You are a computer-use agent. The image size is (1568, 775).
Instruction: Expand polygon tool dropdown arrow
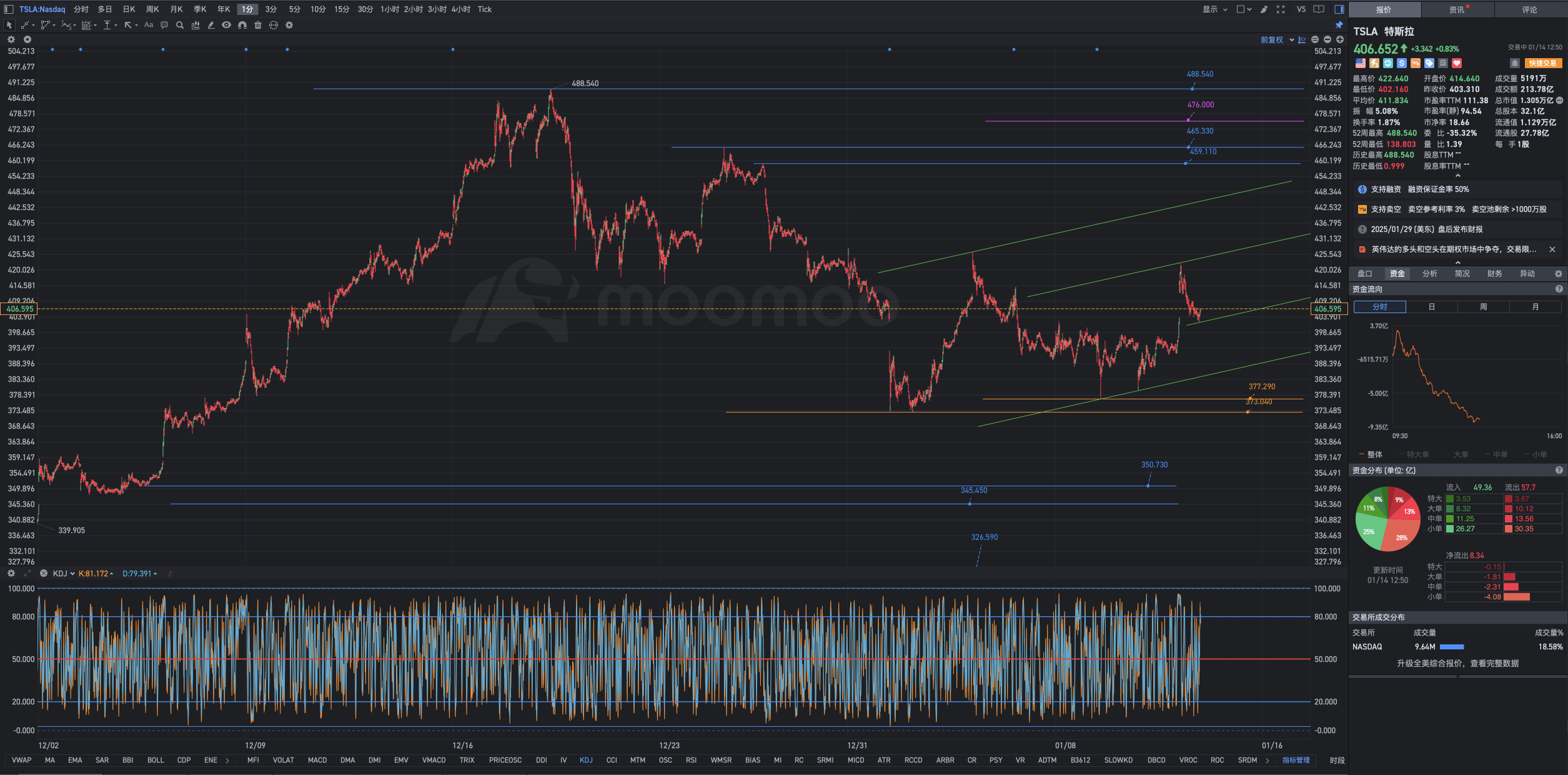coord(54,26)
